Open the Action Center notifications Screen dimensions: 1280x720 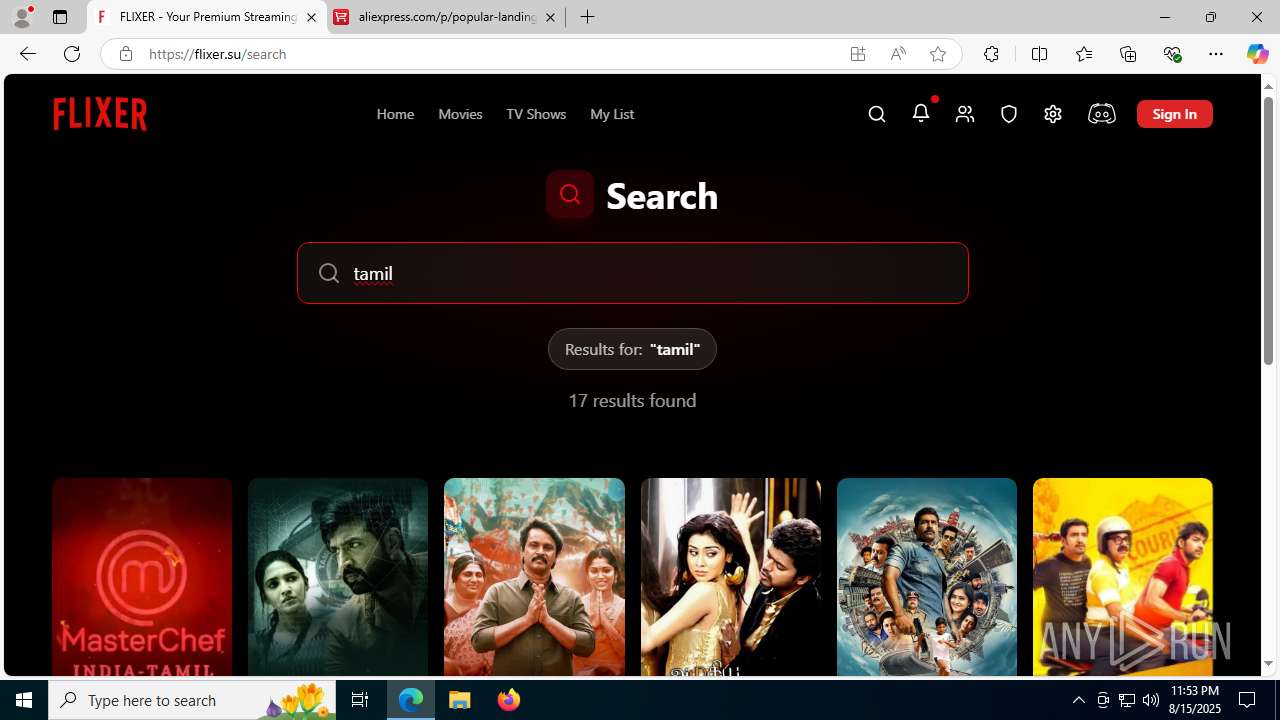coord(1248,700)
